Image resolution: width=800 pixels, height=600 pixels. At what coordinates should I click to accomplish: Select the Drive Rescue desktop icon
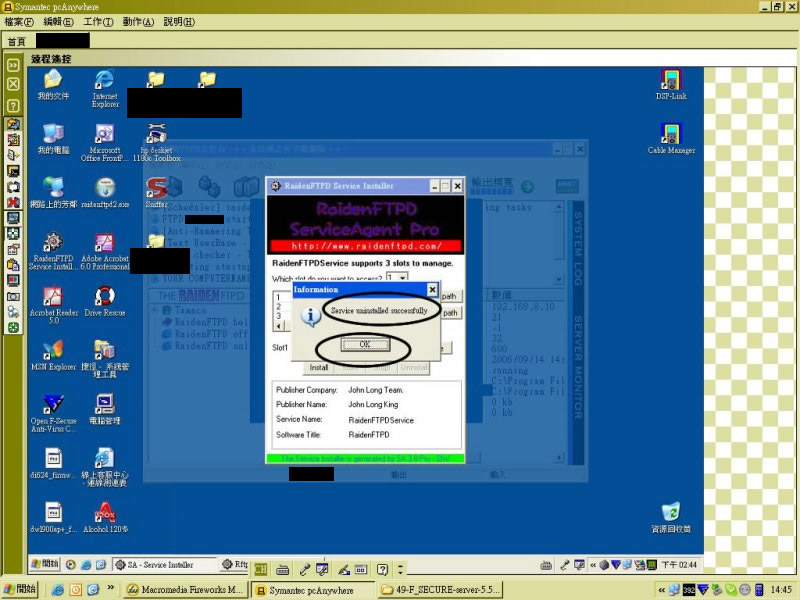(x=105, y=302)
